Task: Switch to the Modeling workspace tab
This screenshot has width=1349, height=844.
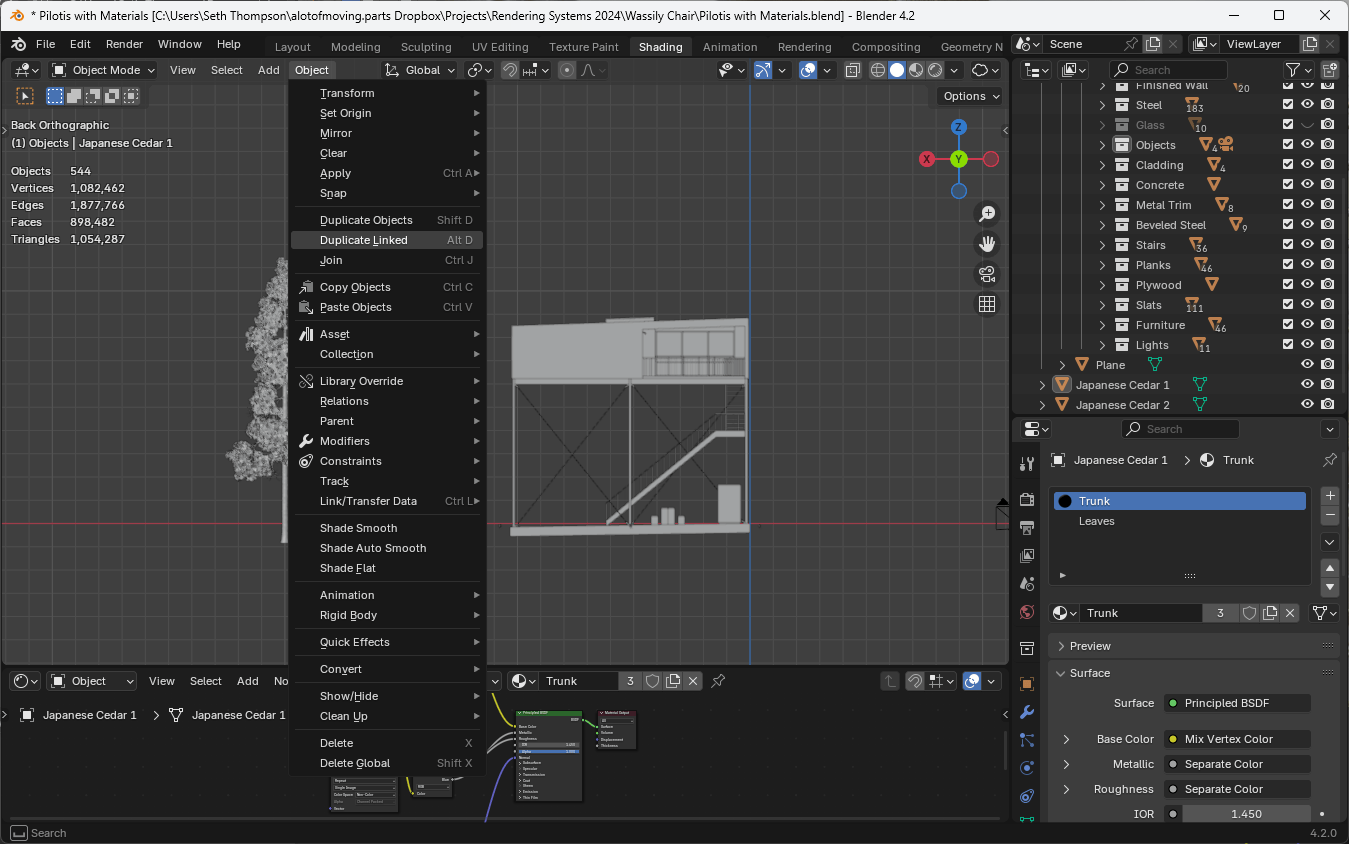Action: click(356, 47)
